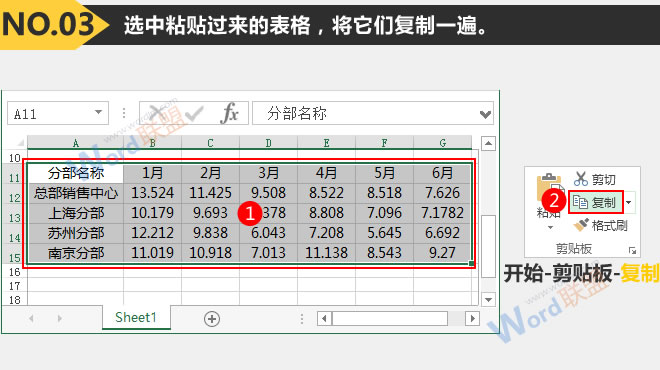Screen dimensions: 660x370
Task: Click cell with value 12.212
Action: 152,233
